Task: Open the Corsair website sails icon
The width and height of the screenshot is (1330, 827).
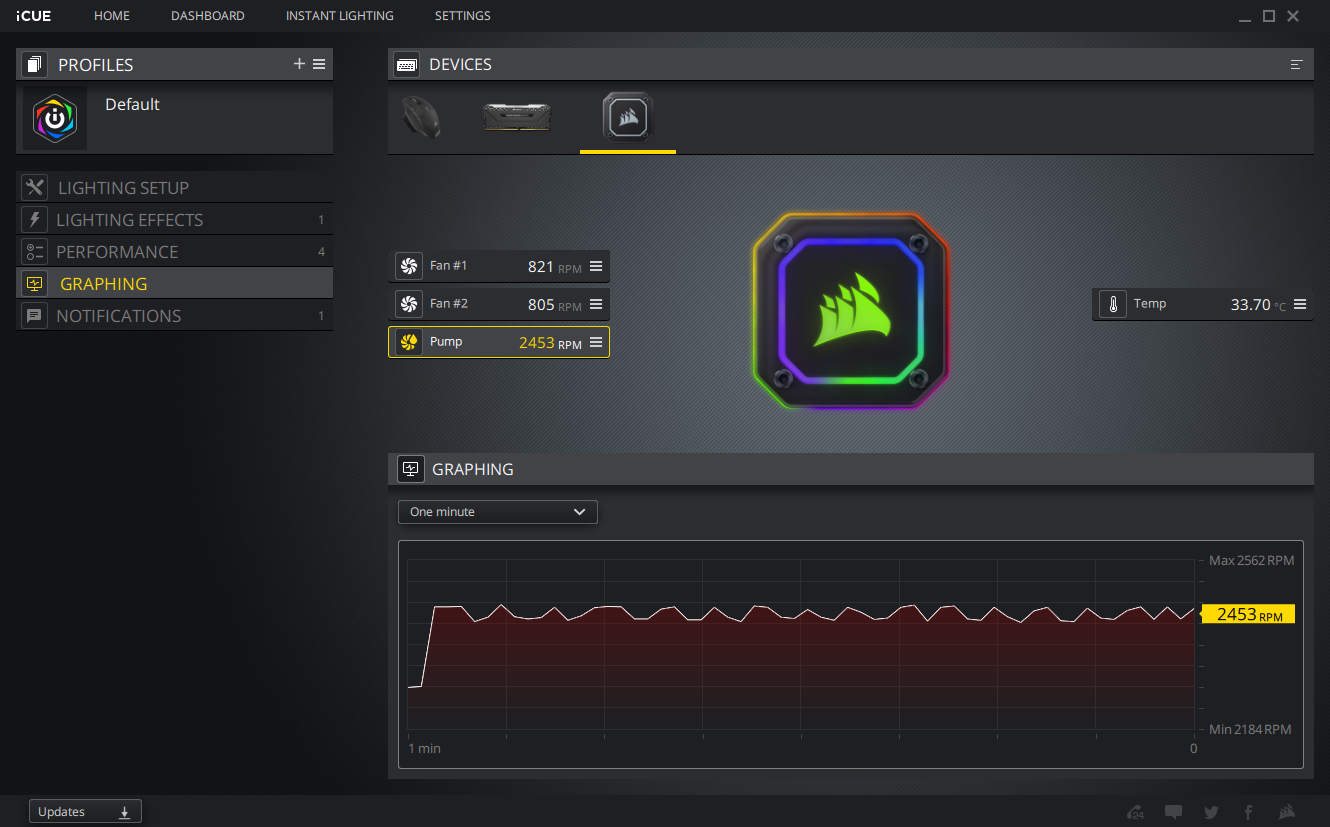Action: (x=1288, y=812)
